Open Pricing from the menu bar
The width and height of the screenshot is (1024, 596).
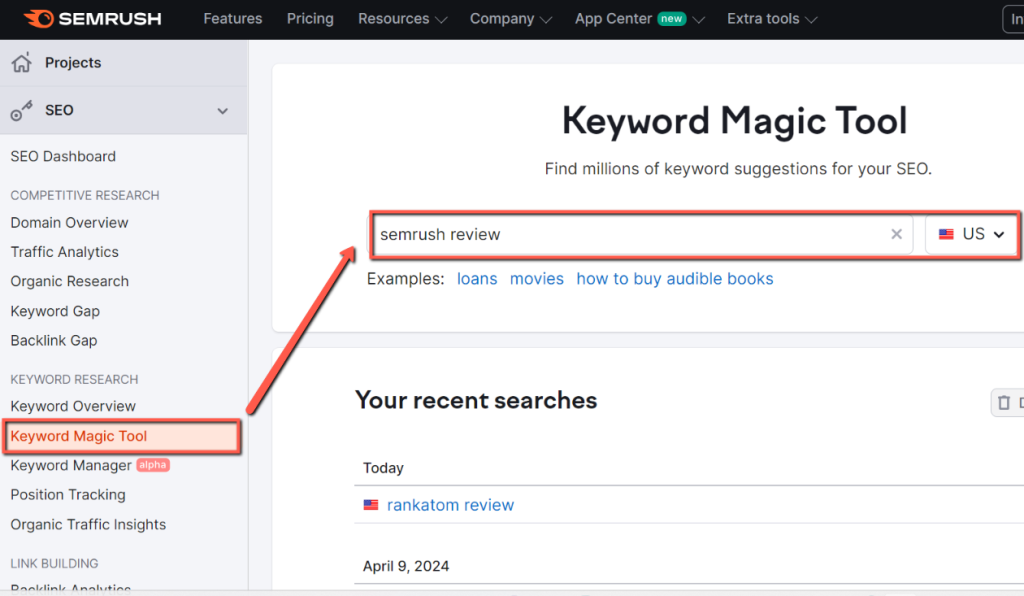tap(309, 18)
